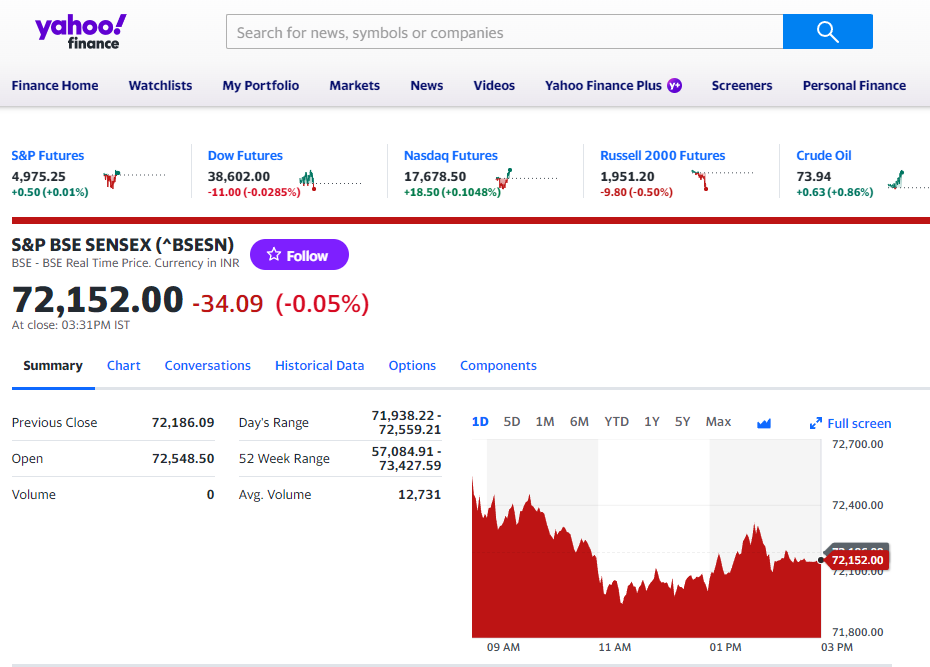Open My Portfolio
This screenshot has height=667, width=930.
260,85
